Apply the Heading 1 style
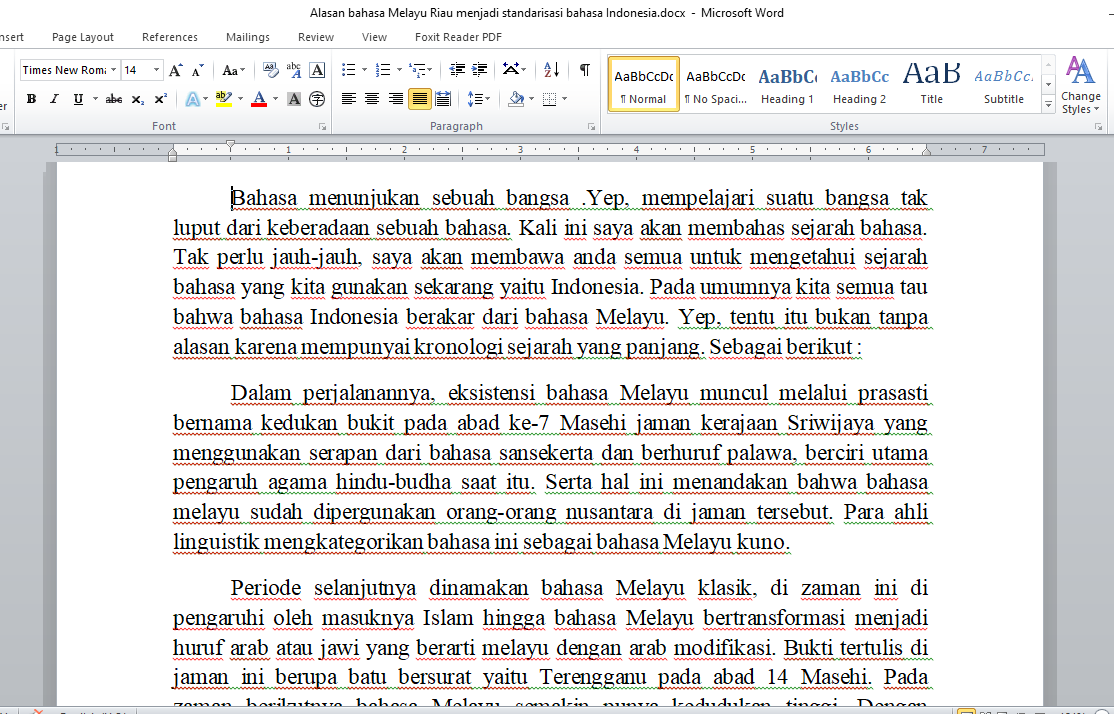Screen dimensions: 1114x714 (x=787, y=84)
